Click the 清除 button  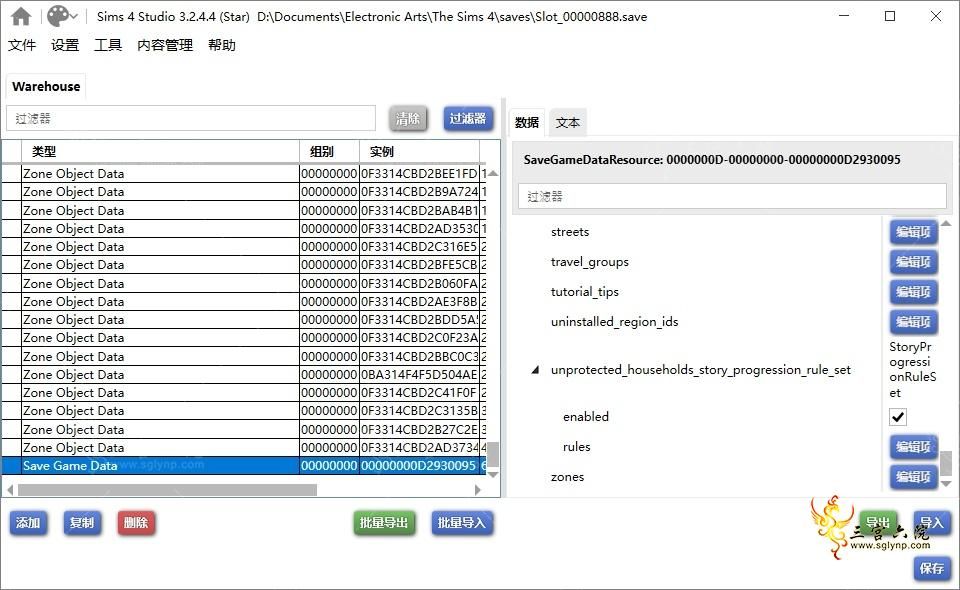pos(408,119)
